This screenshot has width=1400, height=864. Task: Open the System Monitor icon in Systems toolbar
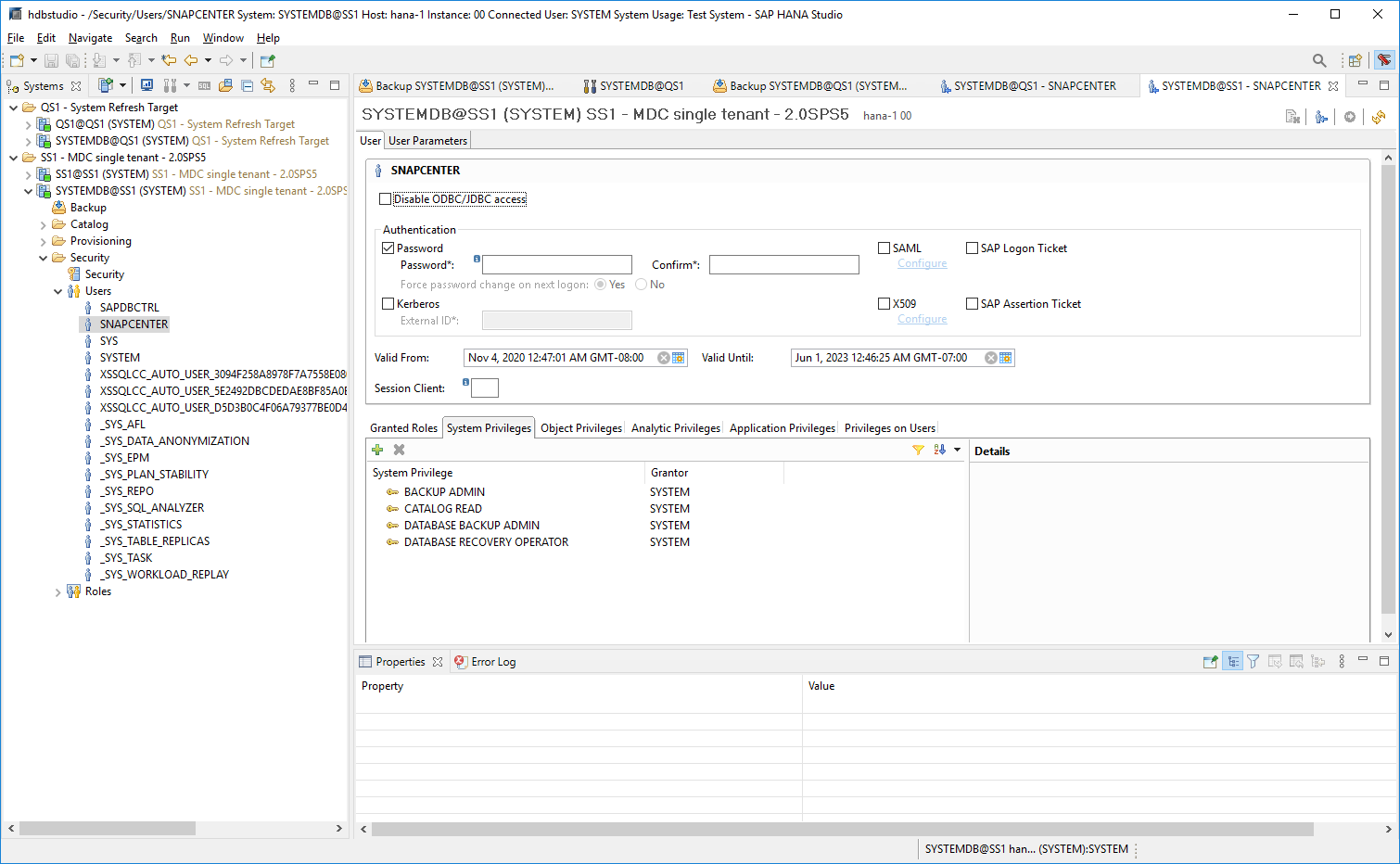[x=146, y=85]
